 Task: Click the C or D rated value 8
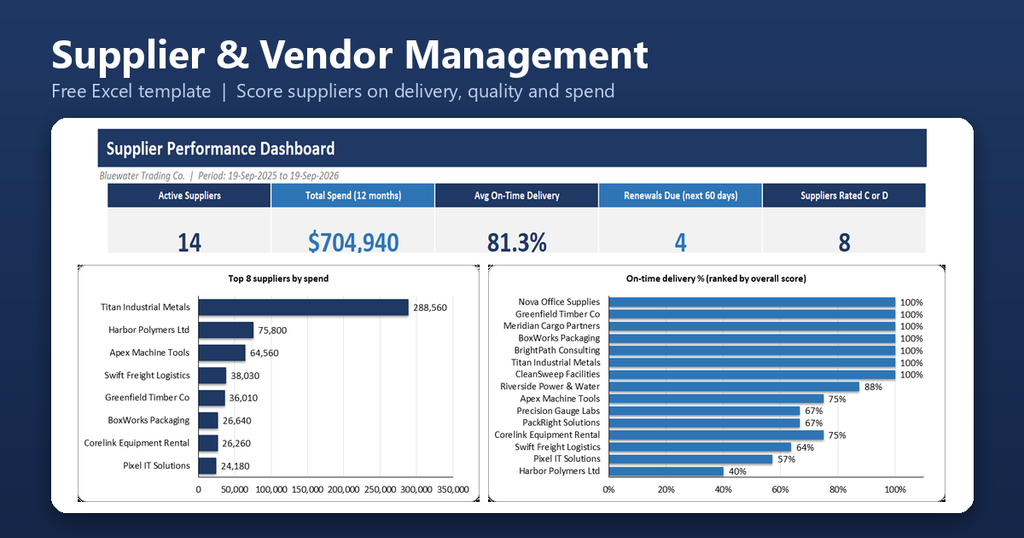click(844, 242)
